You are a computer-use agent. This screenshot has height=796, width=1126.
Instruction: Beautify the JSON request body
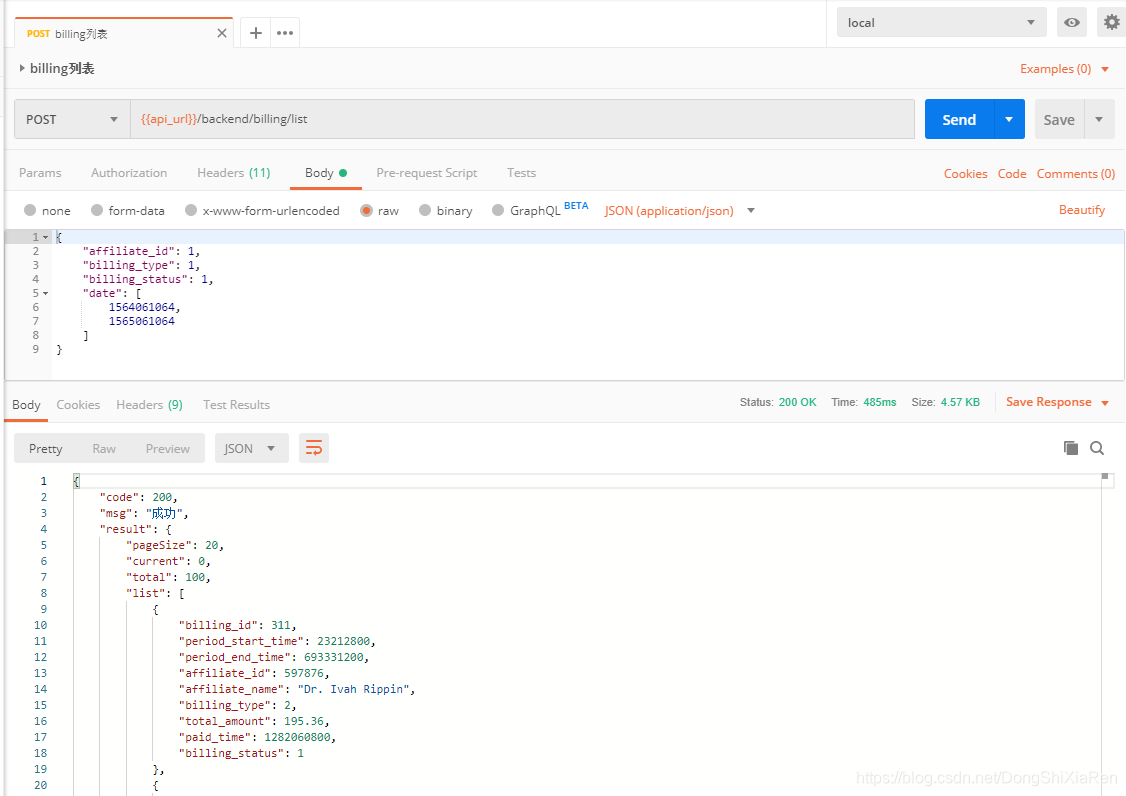1082,210
